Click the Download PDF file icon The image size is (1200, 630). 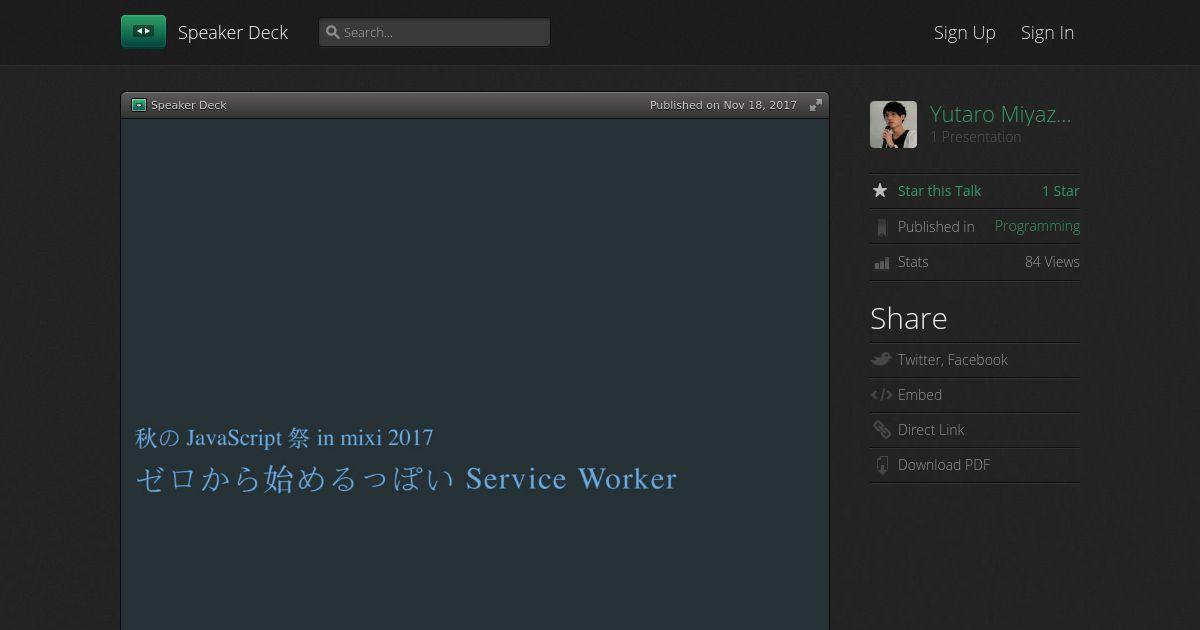point(881,465)
